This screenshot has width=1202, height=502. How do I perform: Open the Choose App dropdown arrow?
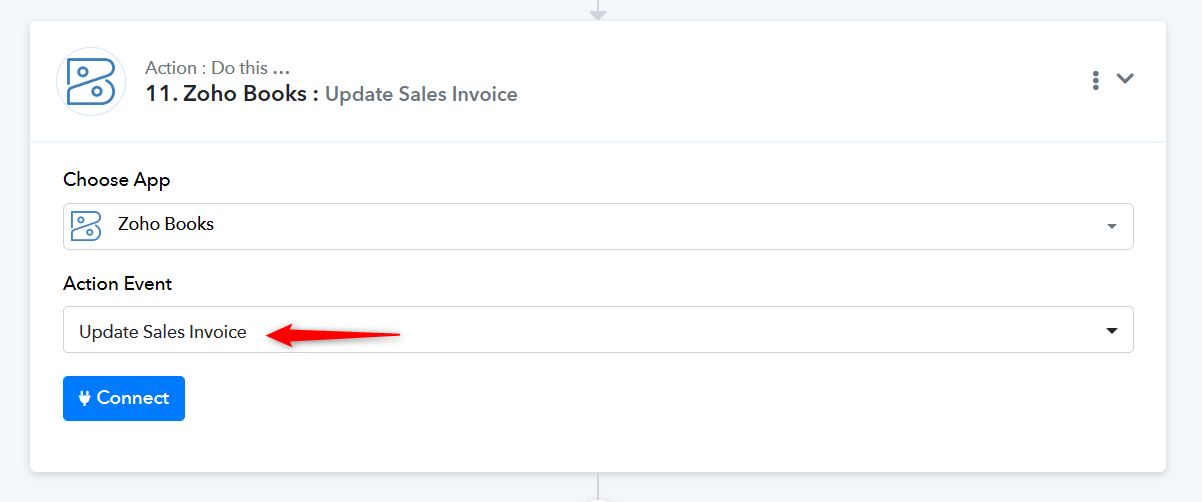[1112, 227]
